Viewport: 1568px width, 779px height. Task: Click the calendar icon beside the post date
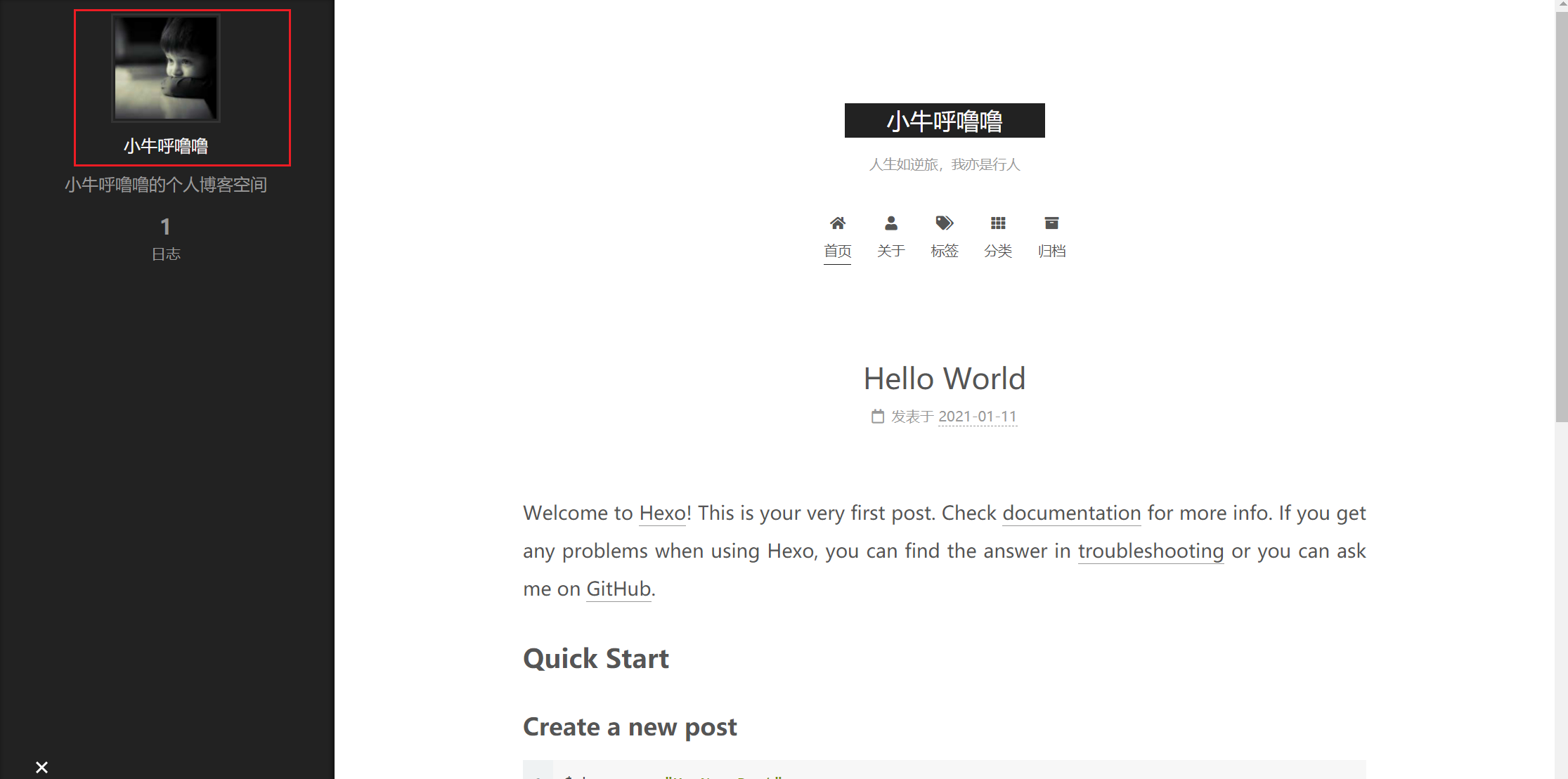[878, 417]
